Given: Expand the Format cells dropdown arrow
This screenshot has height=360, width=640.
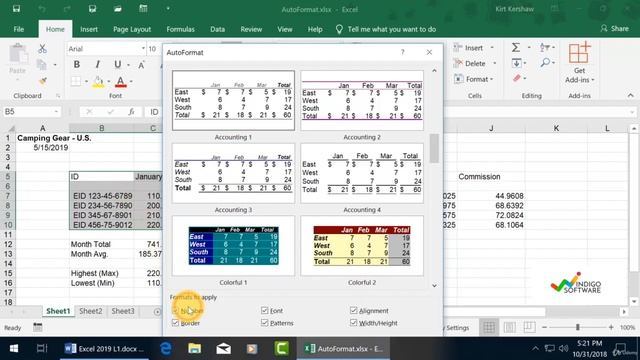Looking at the screenshot, I should (491, 79).
